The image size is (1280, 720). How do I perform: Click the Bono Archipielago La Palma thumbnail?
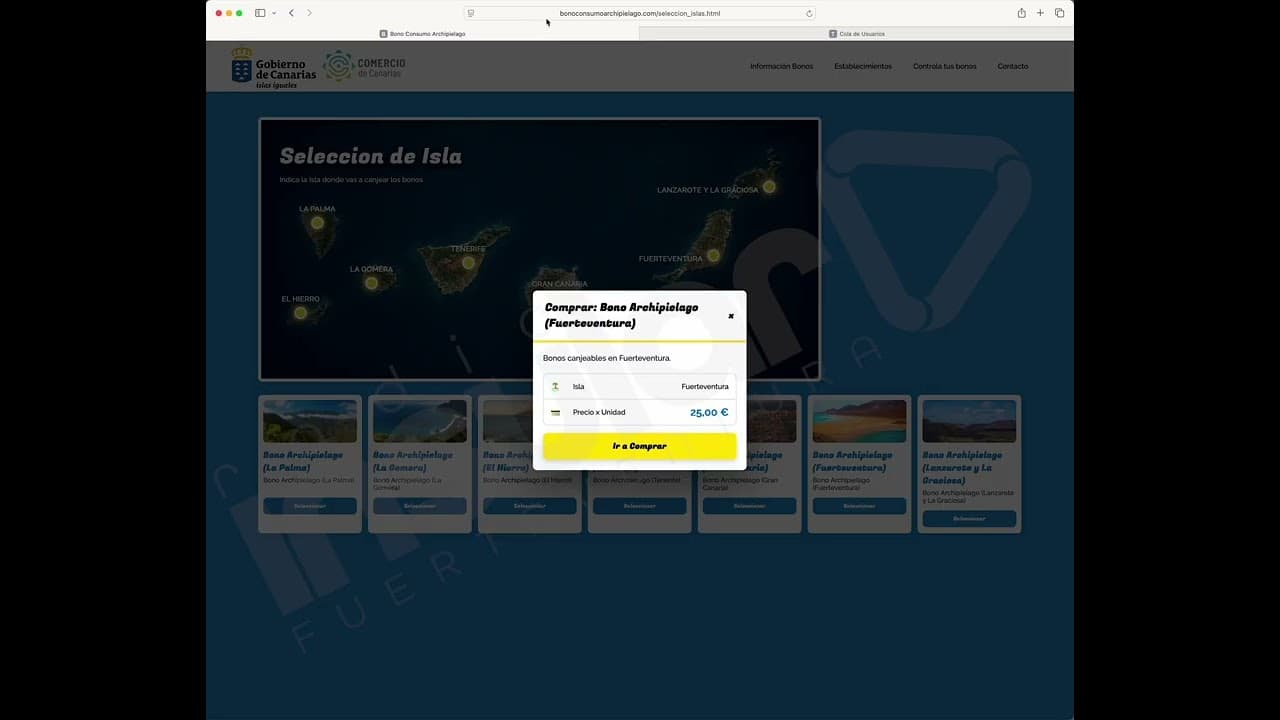pyautogui.click(x=309, y=420)
